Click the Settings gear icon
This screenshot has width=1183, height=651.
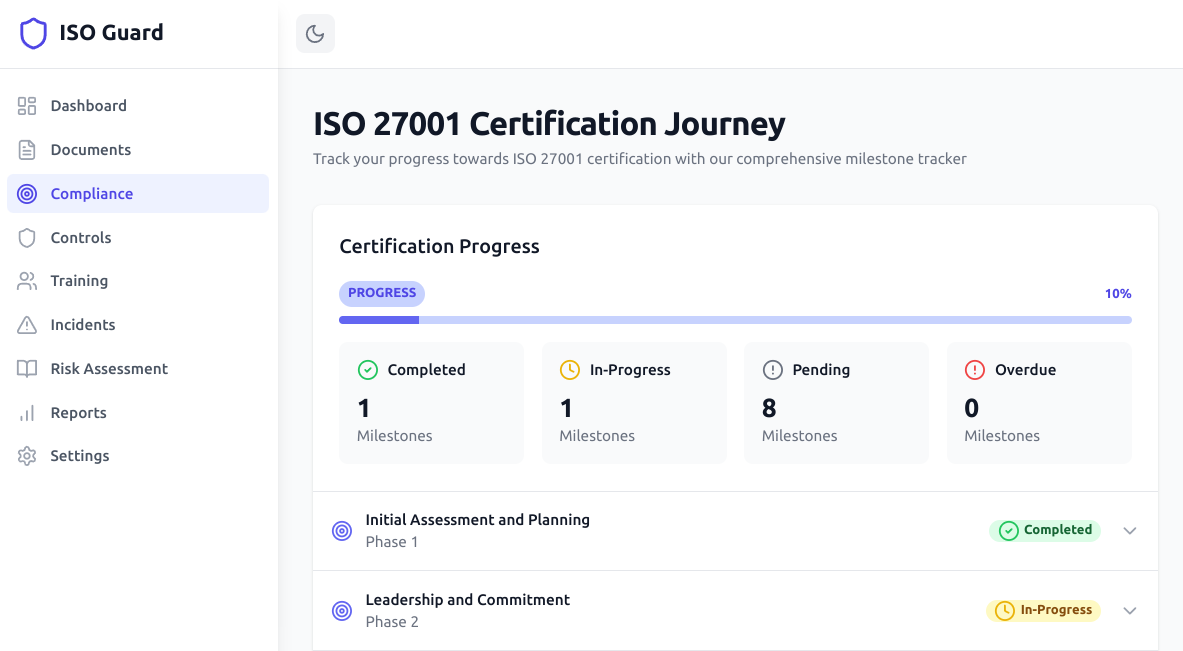(x=27, y=456)
